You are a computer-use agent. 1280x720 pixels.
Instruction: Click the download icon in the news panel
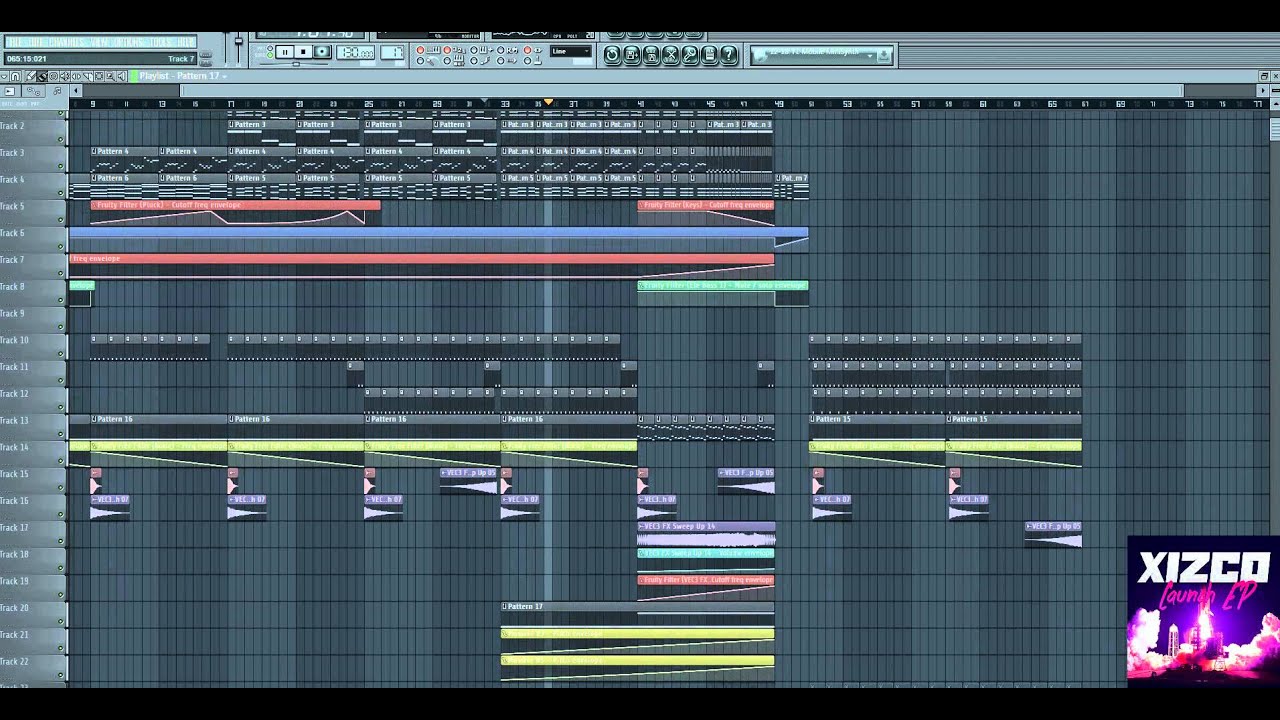tap(884, 56)
